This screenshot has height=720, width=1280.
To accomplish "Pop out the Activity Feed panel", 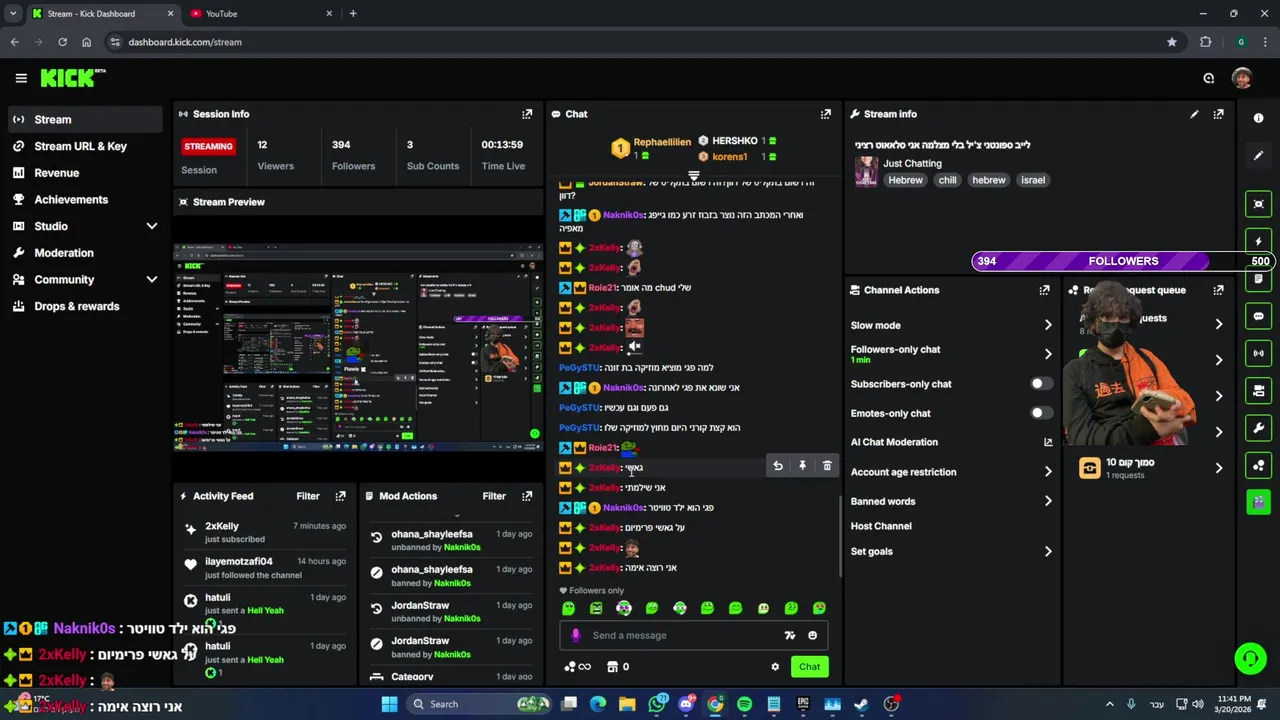I will (340, 496).
